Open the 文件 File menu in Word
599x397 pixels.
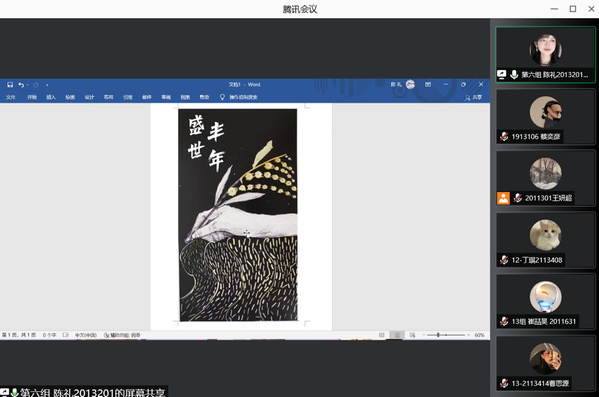[x=10, y=97]
